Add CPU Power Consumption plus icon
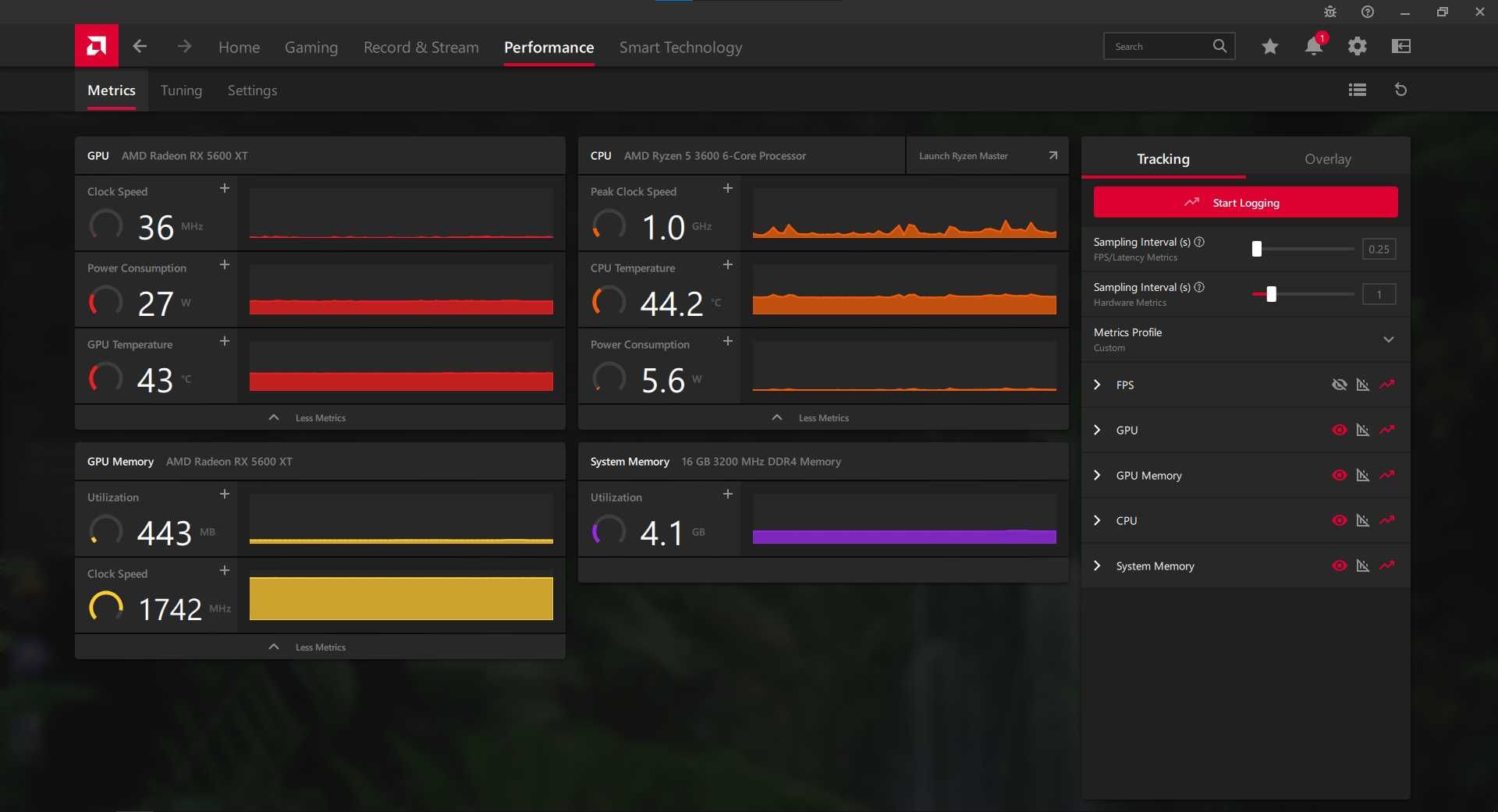This screenshot has width=1498, height=812. click(728, 342)
